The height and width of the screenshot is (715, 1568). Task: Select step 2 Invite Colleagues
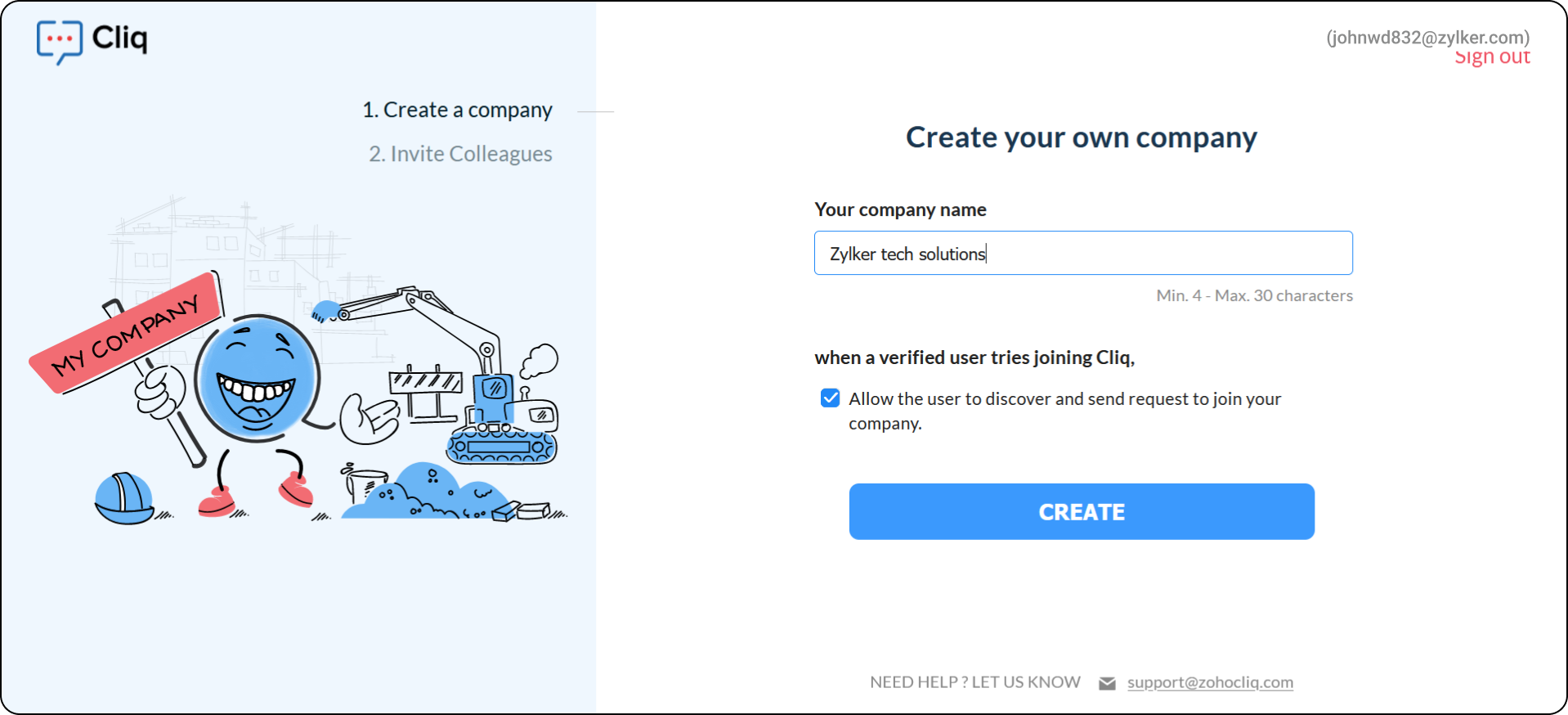(x=460, y=154)
